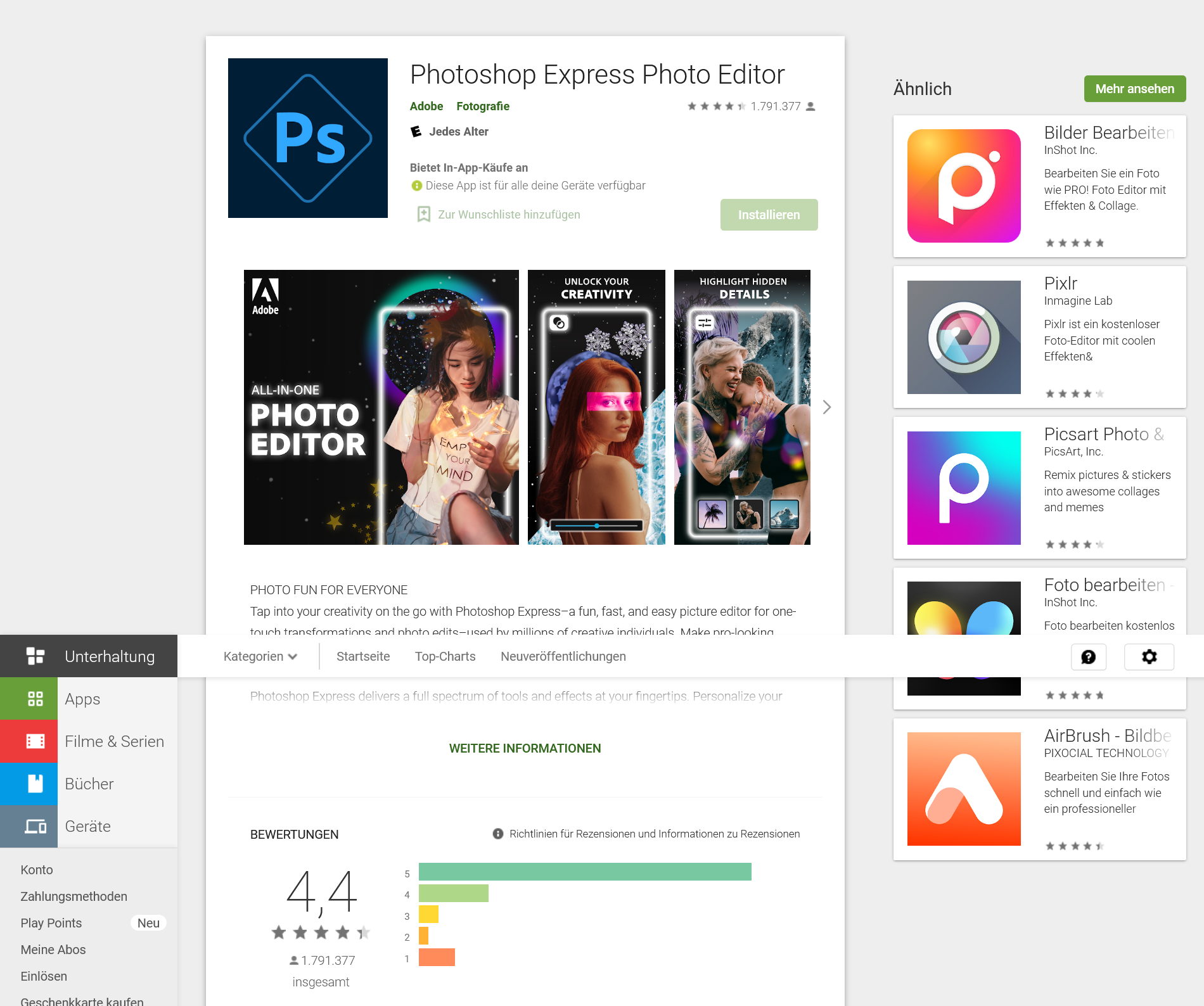Click the PIXOCIAL TECHNOLOGY developer name
The image size is (1204, 1006).
tap(1106, 753)
